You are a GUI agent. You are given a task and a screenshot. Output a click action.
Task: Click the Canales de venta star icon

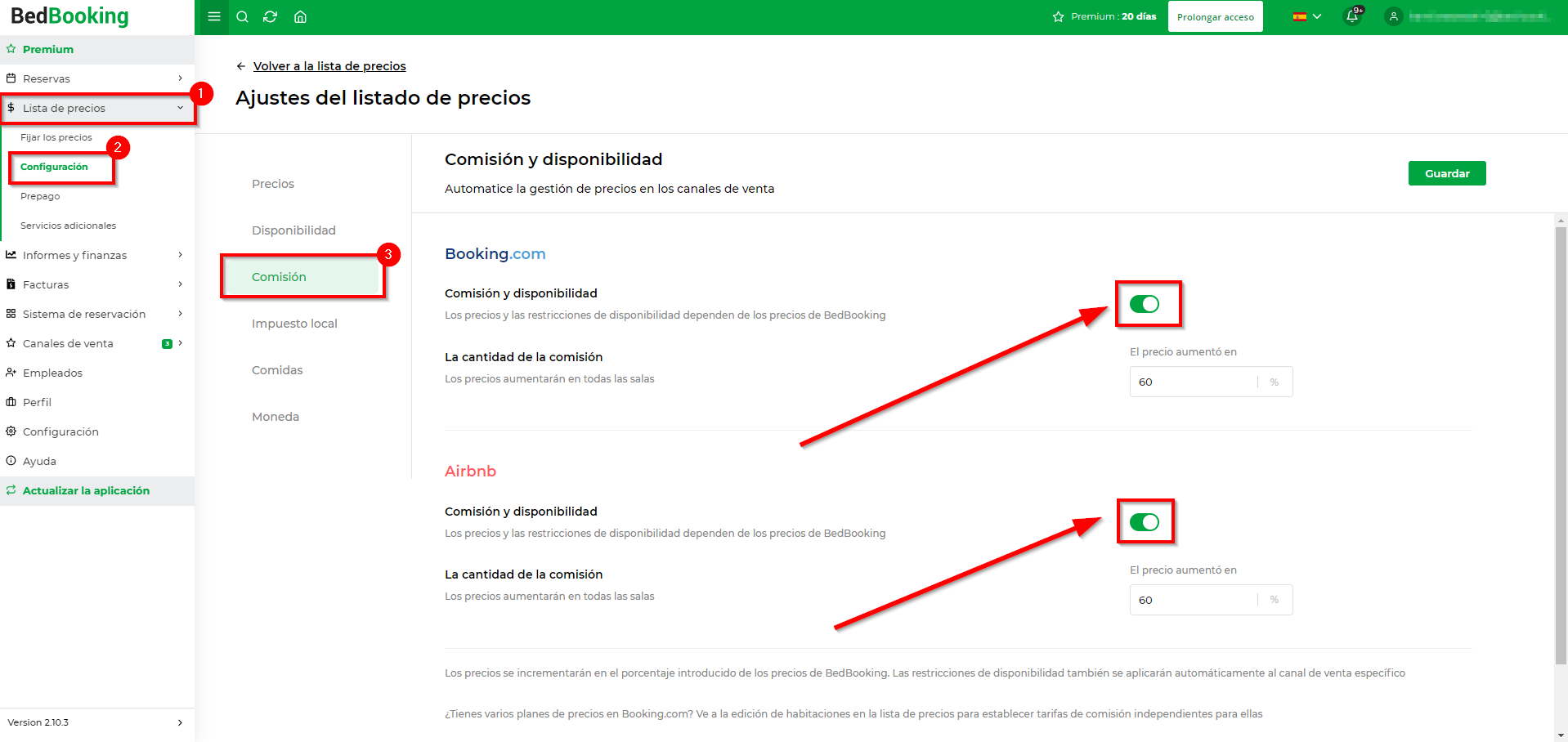(11, 343)
